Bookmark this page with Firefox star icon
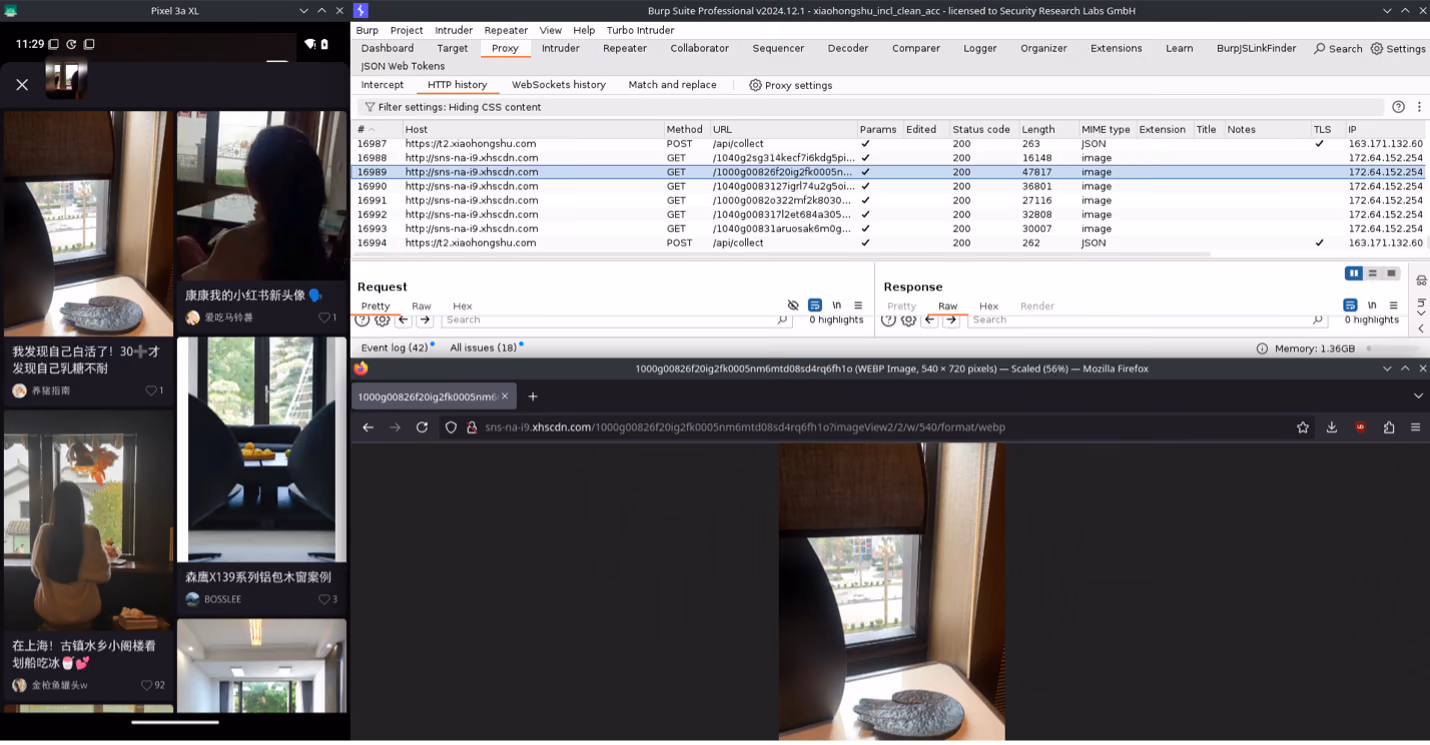 pos(1302,427)
